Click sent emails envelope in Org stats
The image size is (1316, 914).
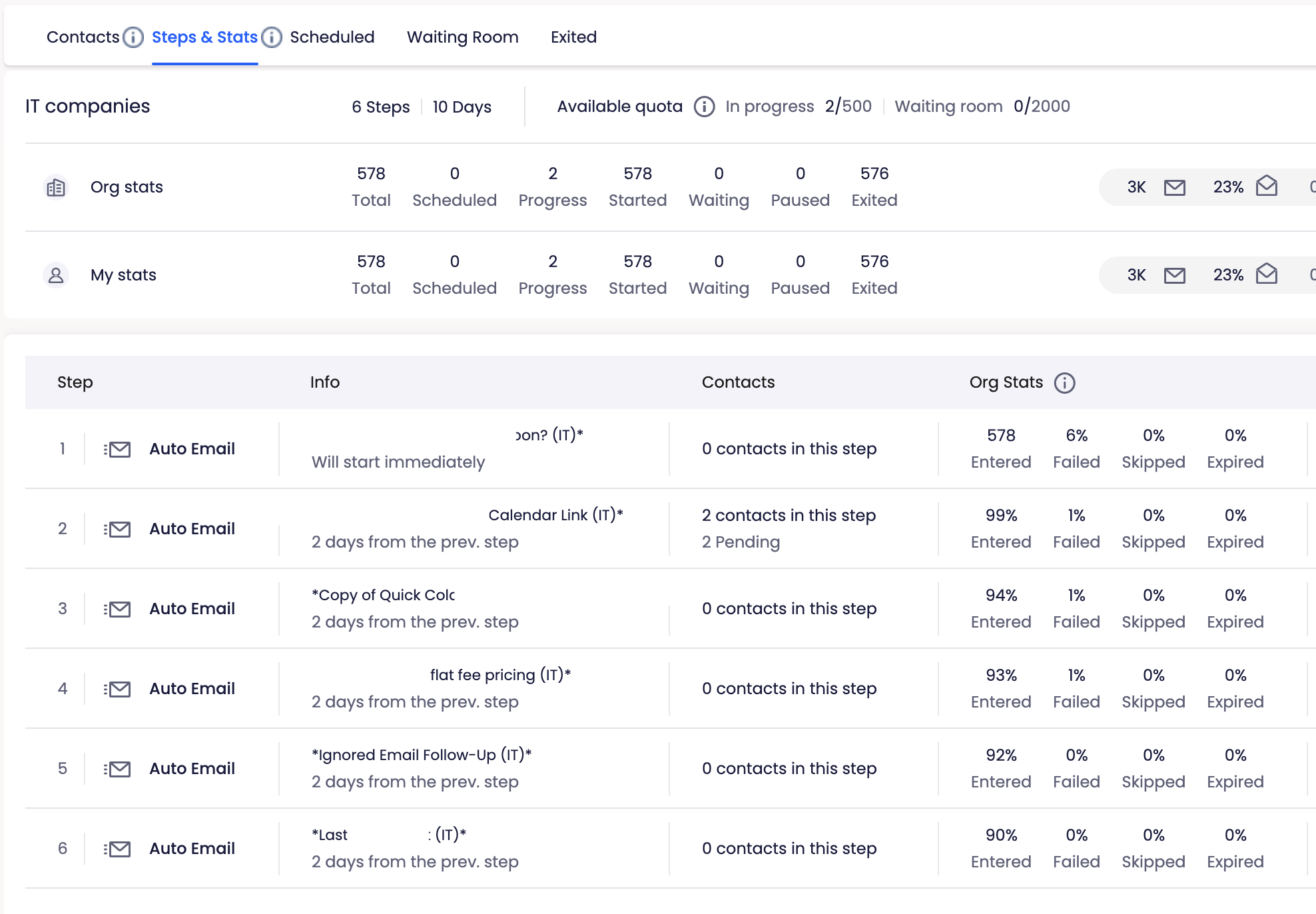[1174, 187]
